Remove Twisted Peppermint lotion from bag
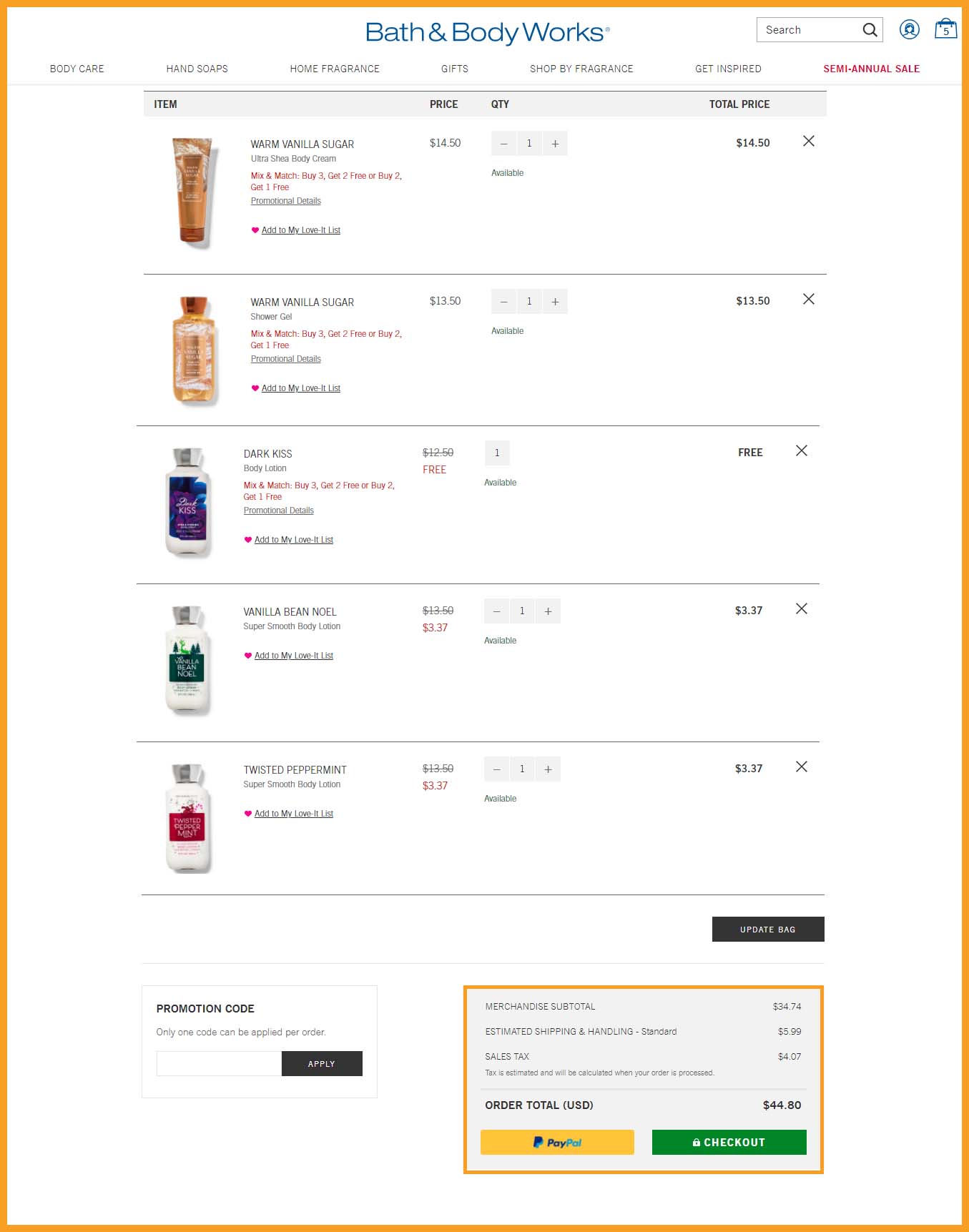The height and width of the screenshot is (1232, 969). (802, 767)
